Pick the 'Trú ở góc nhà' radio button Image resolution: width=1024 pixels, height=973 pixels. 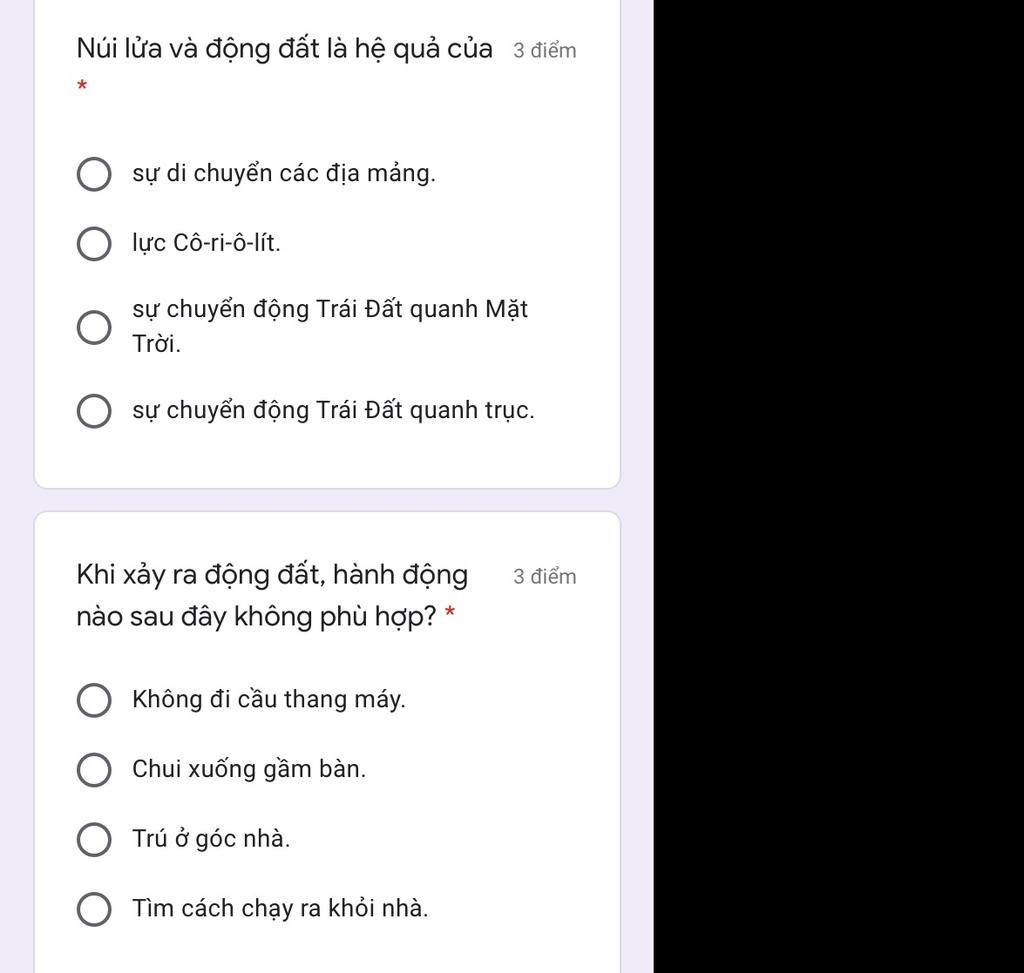pos(94,840)
